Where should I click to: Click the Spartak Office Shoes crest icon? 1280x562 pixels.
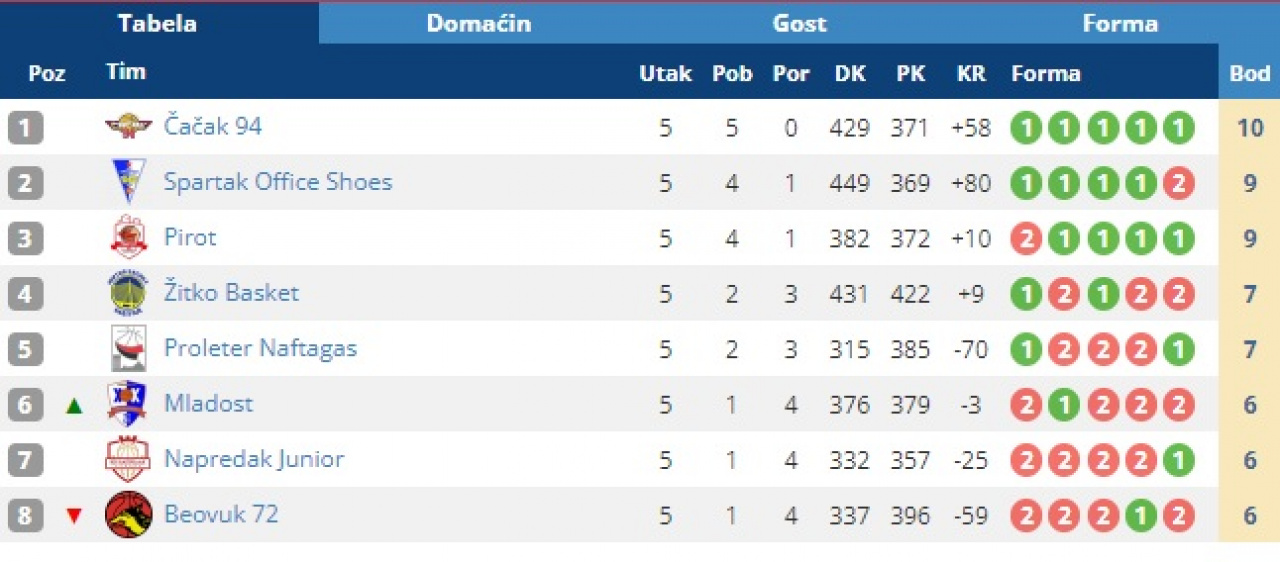pyautogui.click(x=128, y=182)
